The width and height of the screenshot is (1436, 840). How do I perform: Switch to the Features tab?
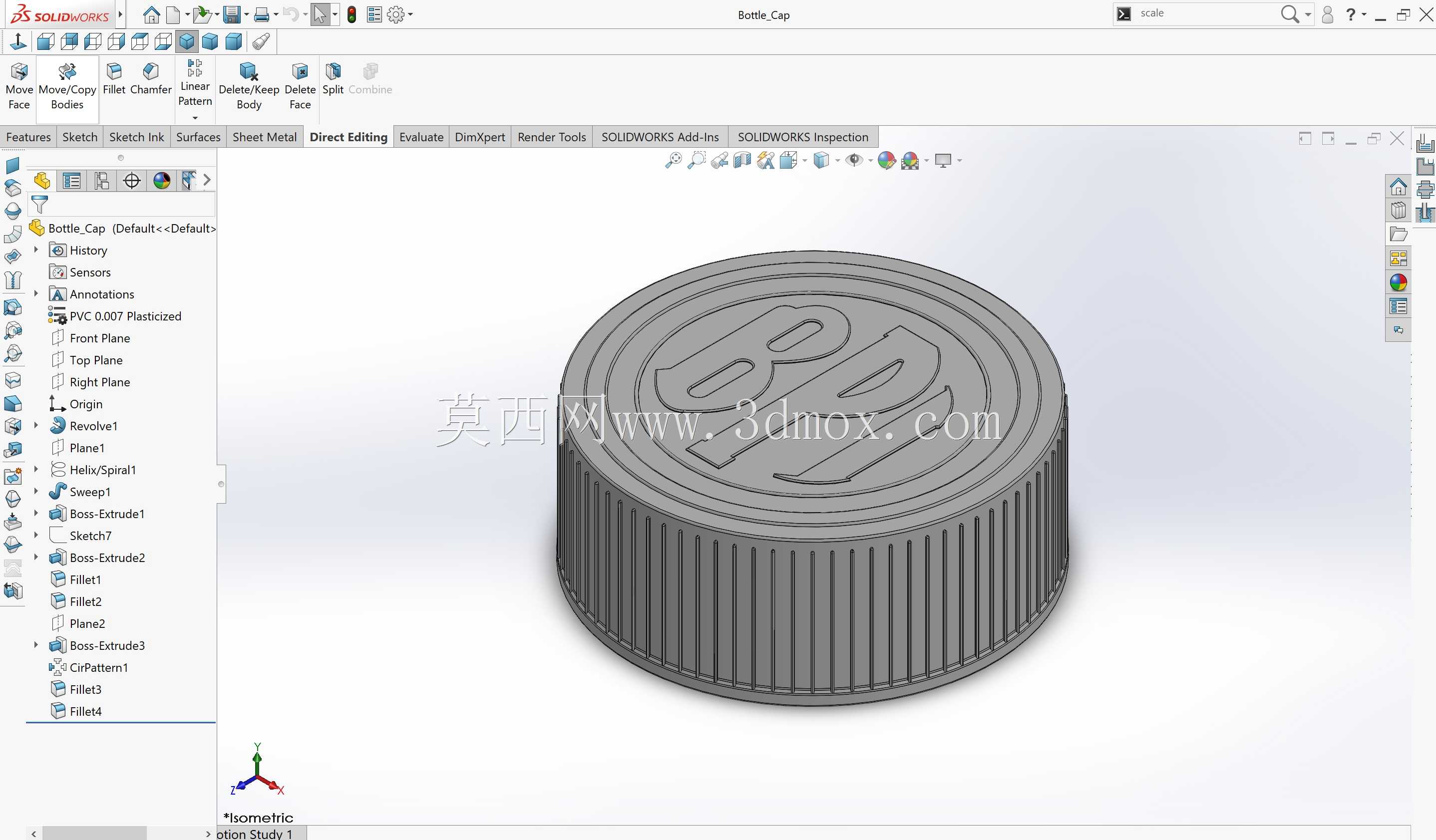[x=28, y=137]
